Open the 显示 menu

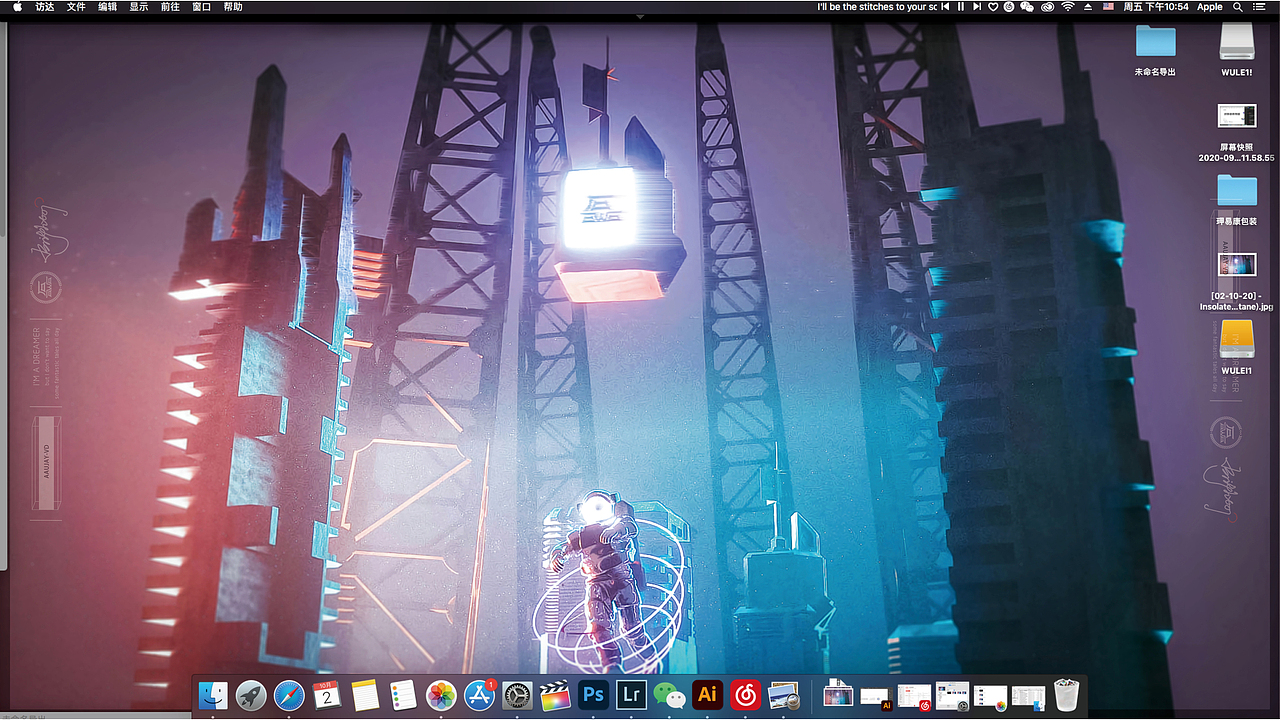coord(139,7)
